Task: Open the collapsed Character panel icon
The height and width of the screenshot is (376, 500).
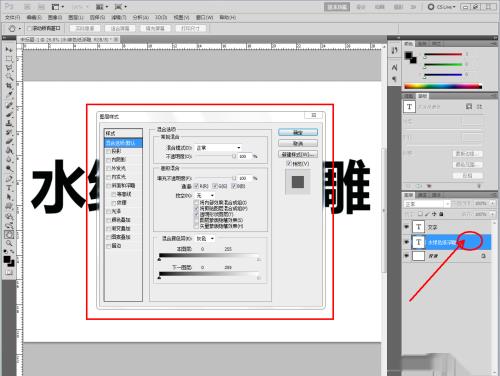Action: 395,68
